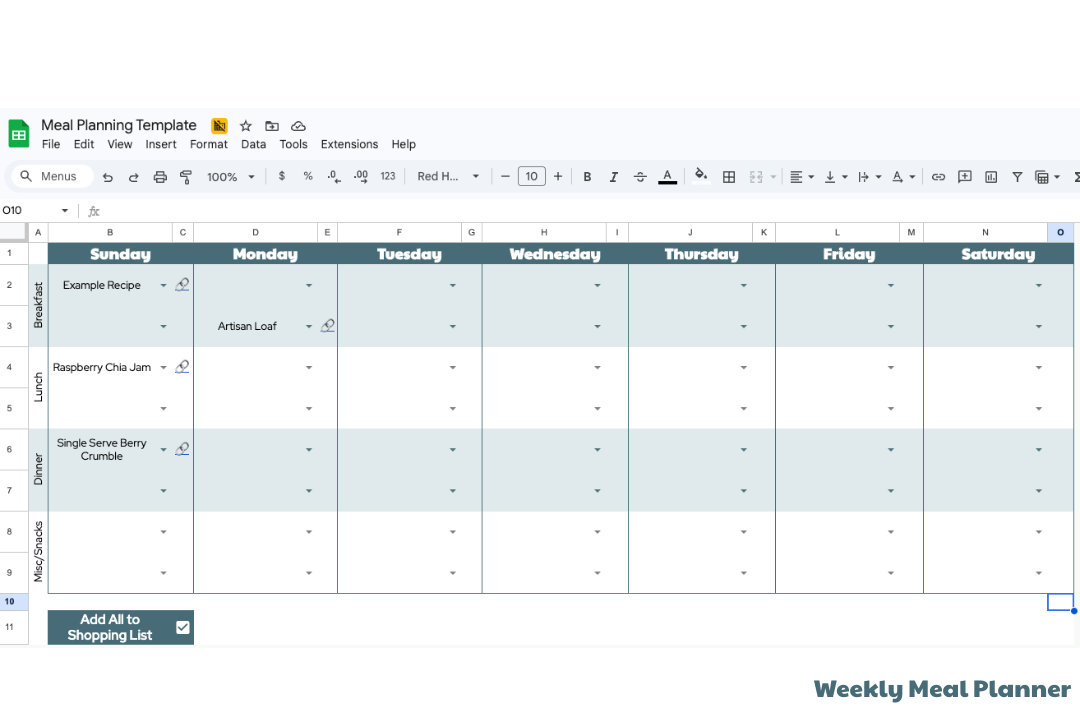The image size is (1080, 720).
Task: Select column header N
Action: [x=985, y=232]
